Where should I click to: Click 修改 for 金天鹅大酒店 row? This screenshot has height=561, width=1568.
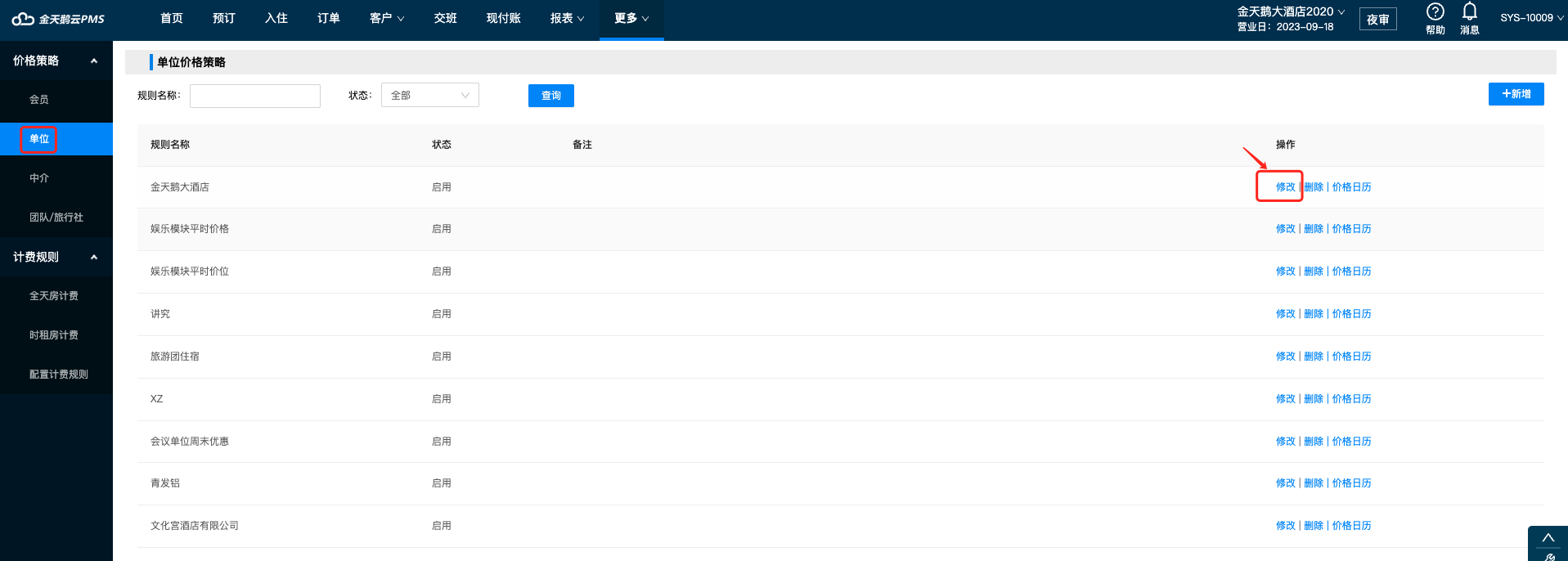[1286, 187]
